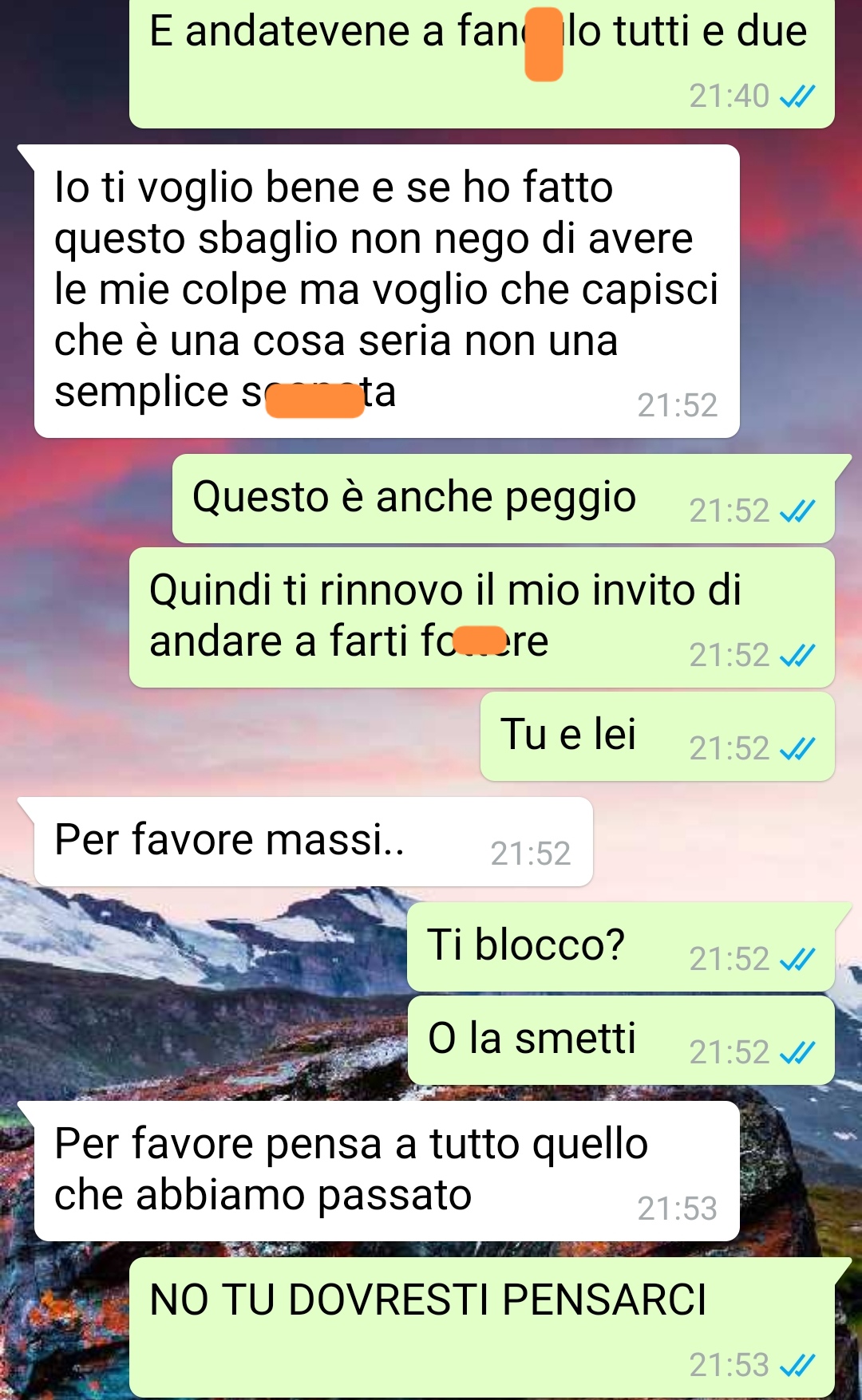Tap the read ticks on the 'Tu e lei' message
Screen dimensions: 862x1400
click(797, 748)
